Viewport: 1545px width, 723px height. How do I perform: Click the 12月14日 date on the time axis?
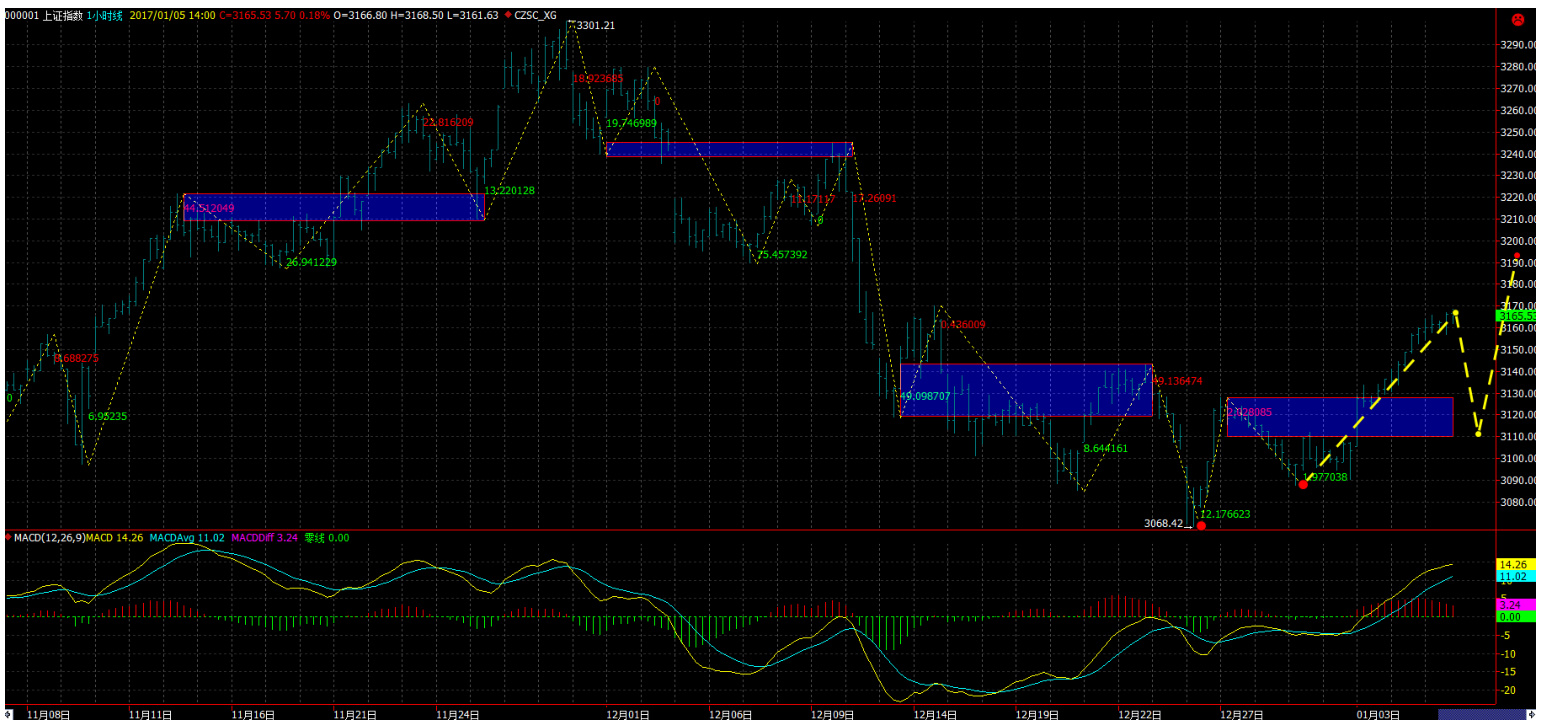[x=938, y=715]
